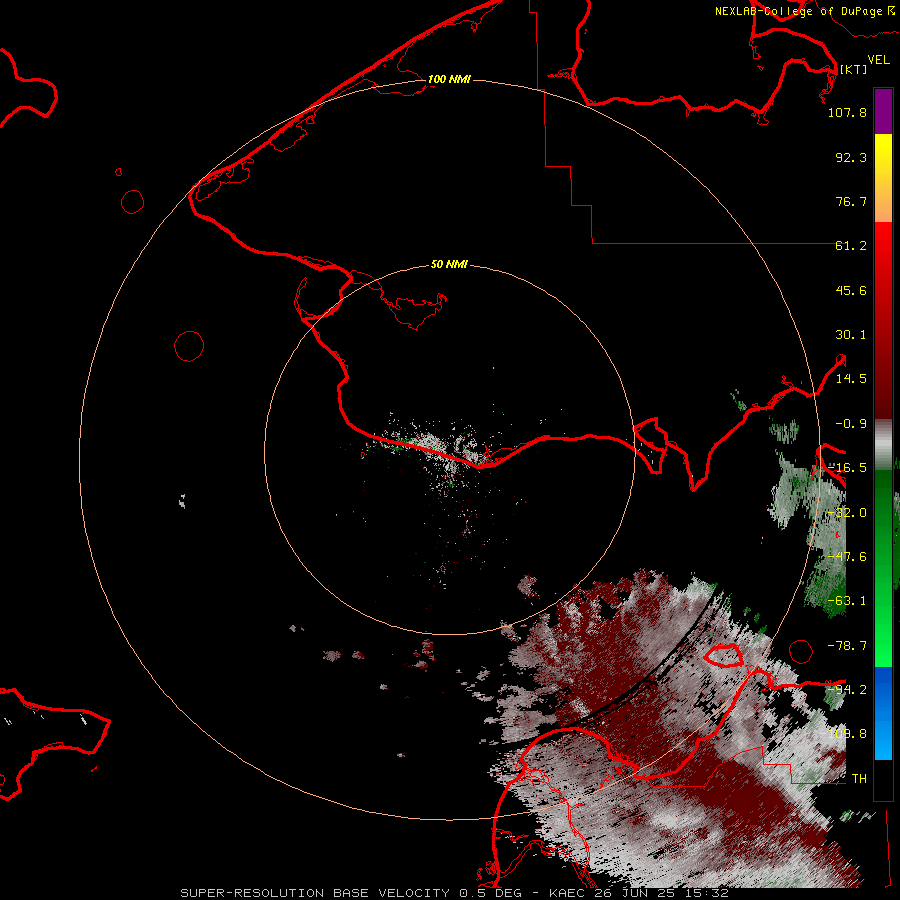Click the [KT] units label
Screen dimensions: 900x900
pyautogui.click(x=854, y=69)
